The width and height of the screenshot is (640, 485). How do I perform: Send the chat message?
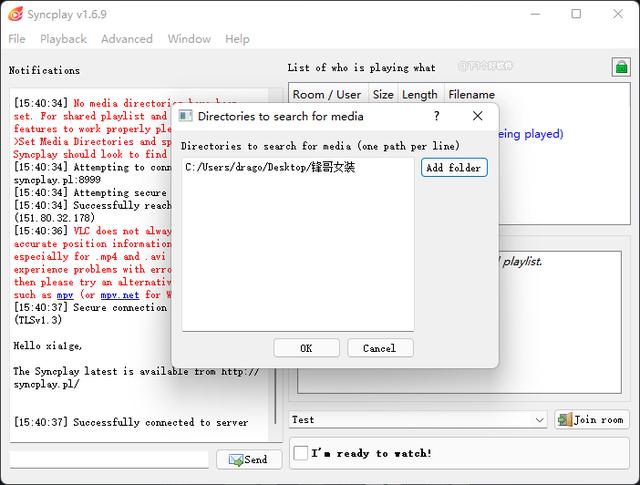249,460
